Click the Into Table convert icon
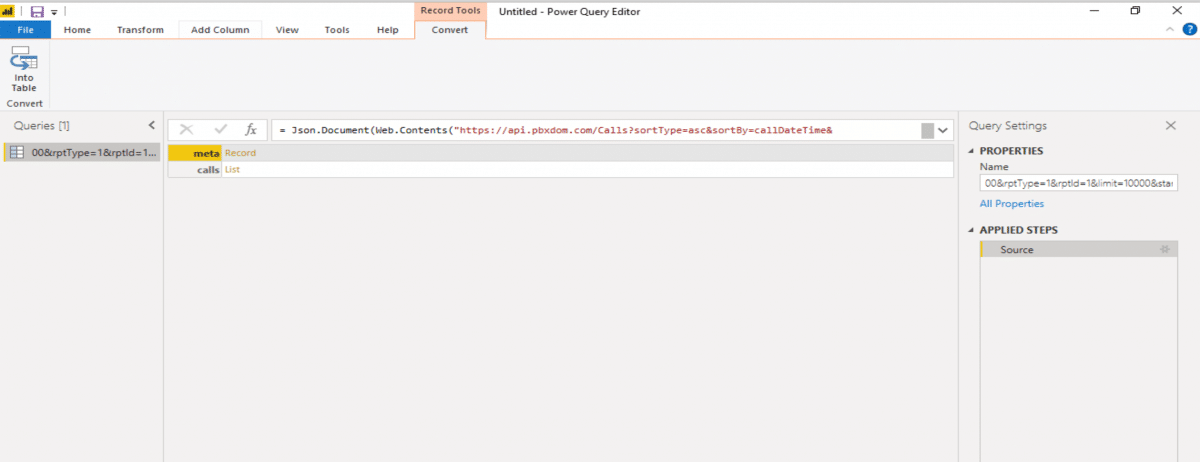The image size is (1200, 462). pyautogui.click(x=24, y=70)
